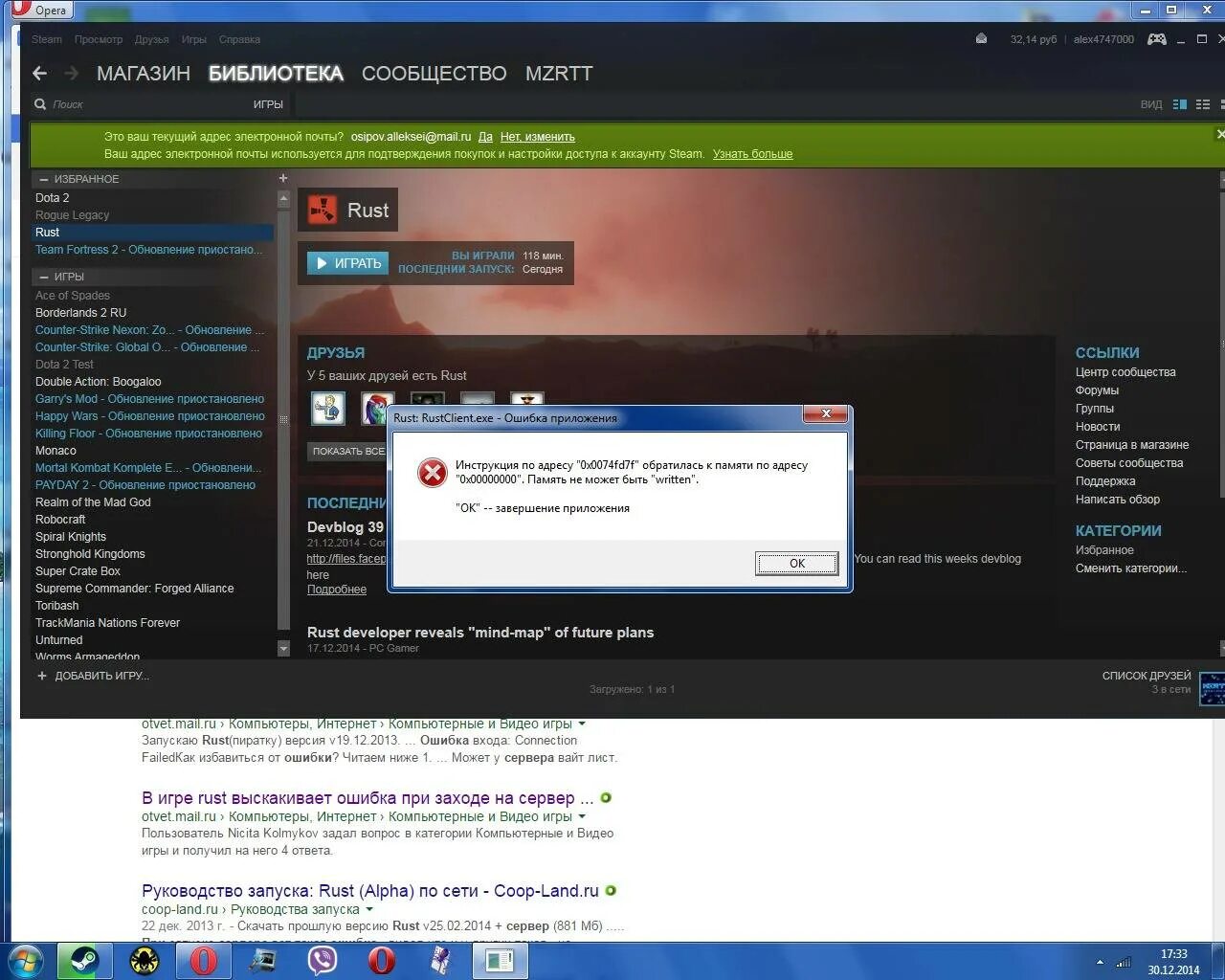Open СПИСОК ДРУЗЕЙ friends list

[1147, 676]
